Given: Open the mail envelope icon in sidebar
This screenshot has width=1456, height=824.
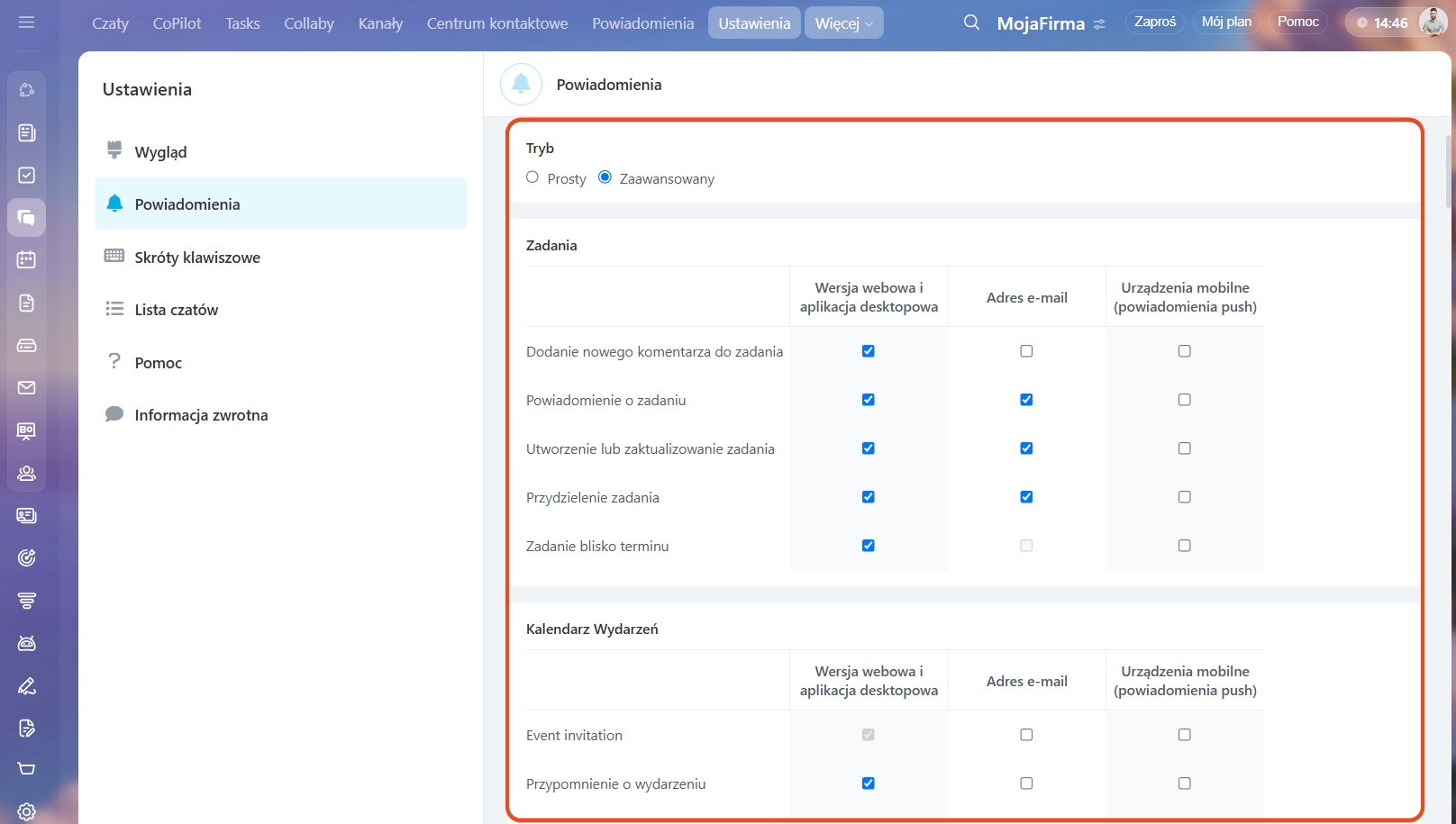Looking at the screenshot, I should [27, 388].
